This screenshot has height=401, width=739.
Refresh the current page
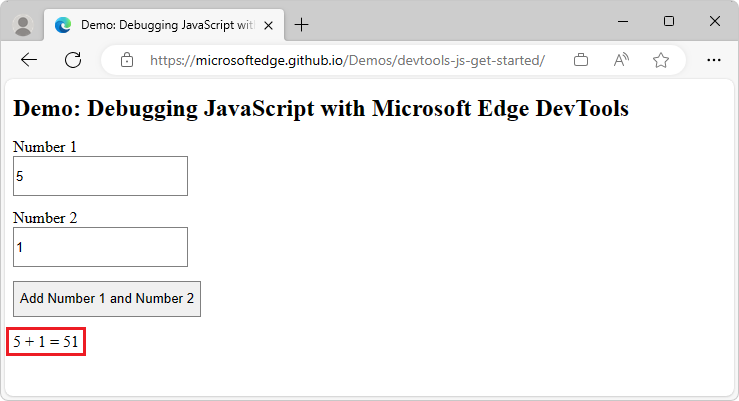[x=73, y=60]
